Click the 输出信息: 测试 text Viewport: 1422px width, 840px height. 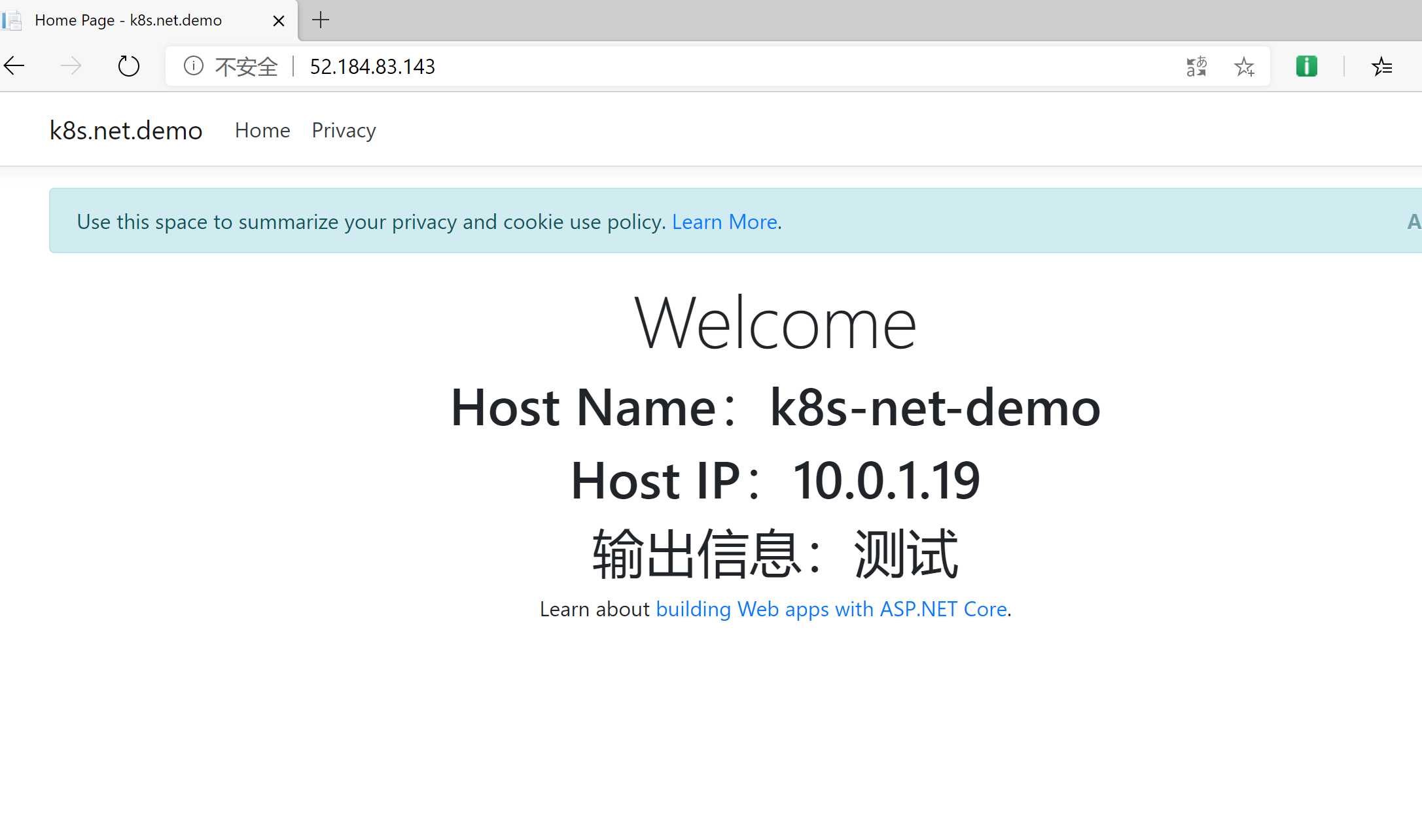pos(775,553)
